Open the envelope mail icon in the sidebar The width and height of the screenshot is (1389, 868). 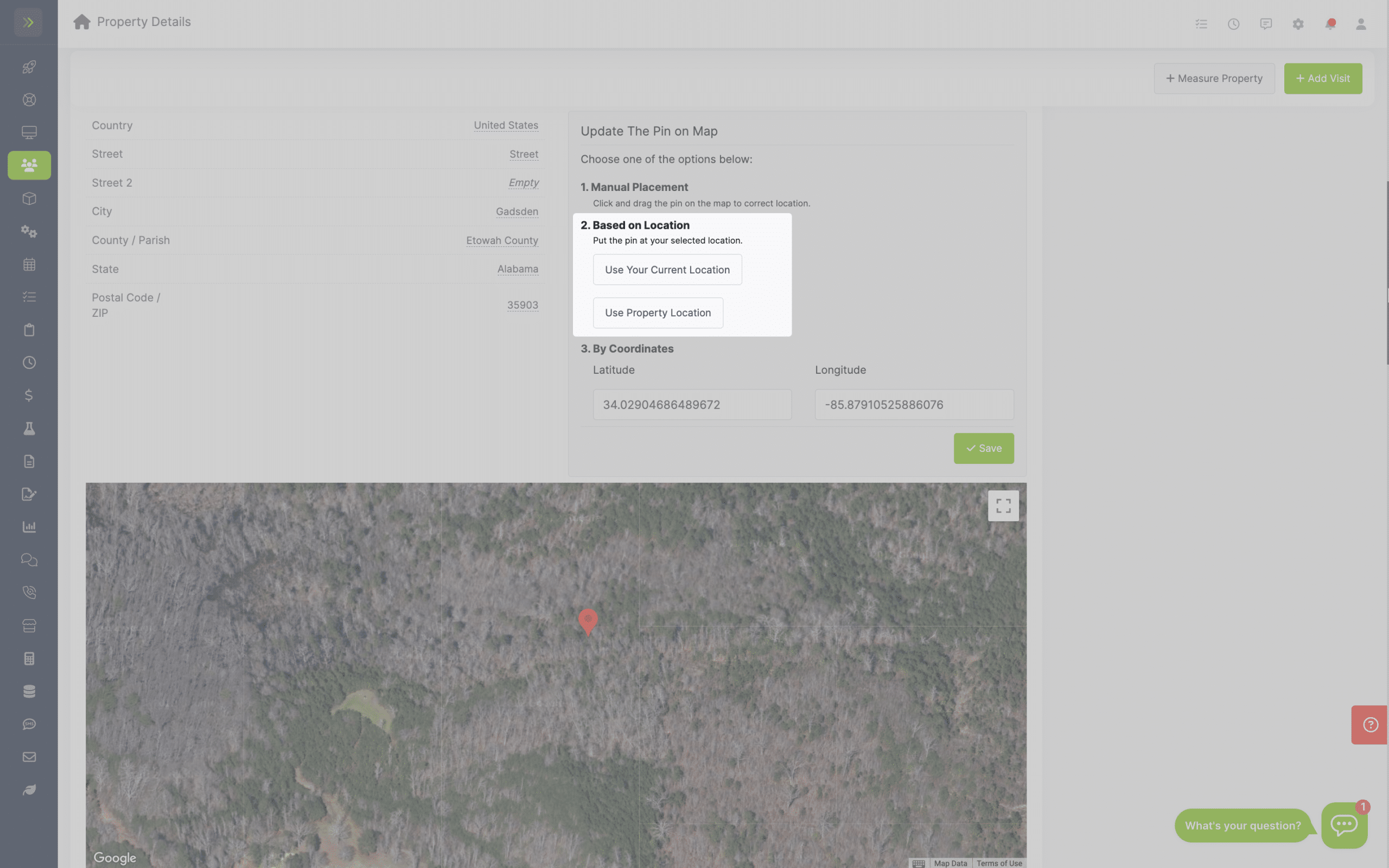[x=29, y=757]
